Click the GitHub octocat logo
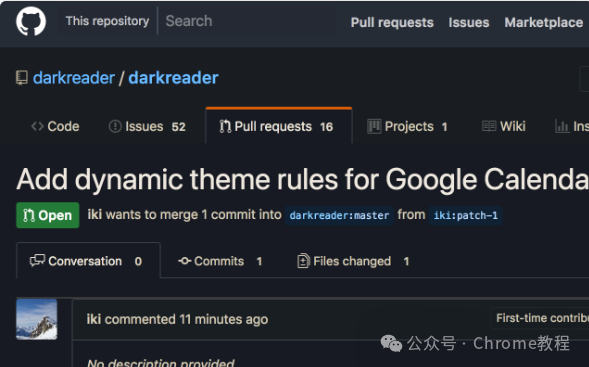589x367 pixels. pyautogui.click(x=31, y=21)
